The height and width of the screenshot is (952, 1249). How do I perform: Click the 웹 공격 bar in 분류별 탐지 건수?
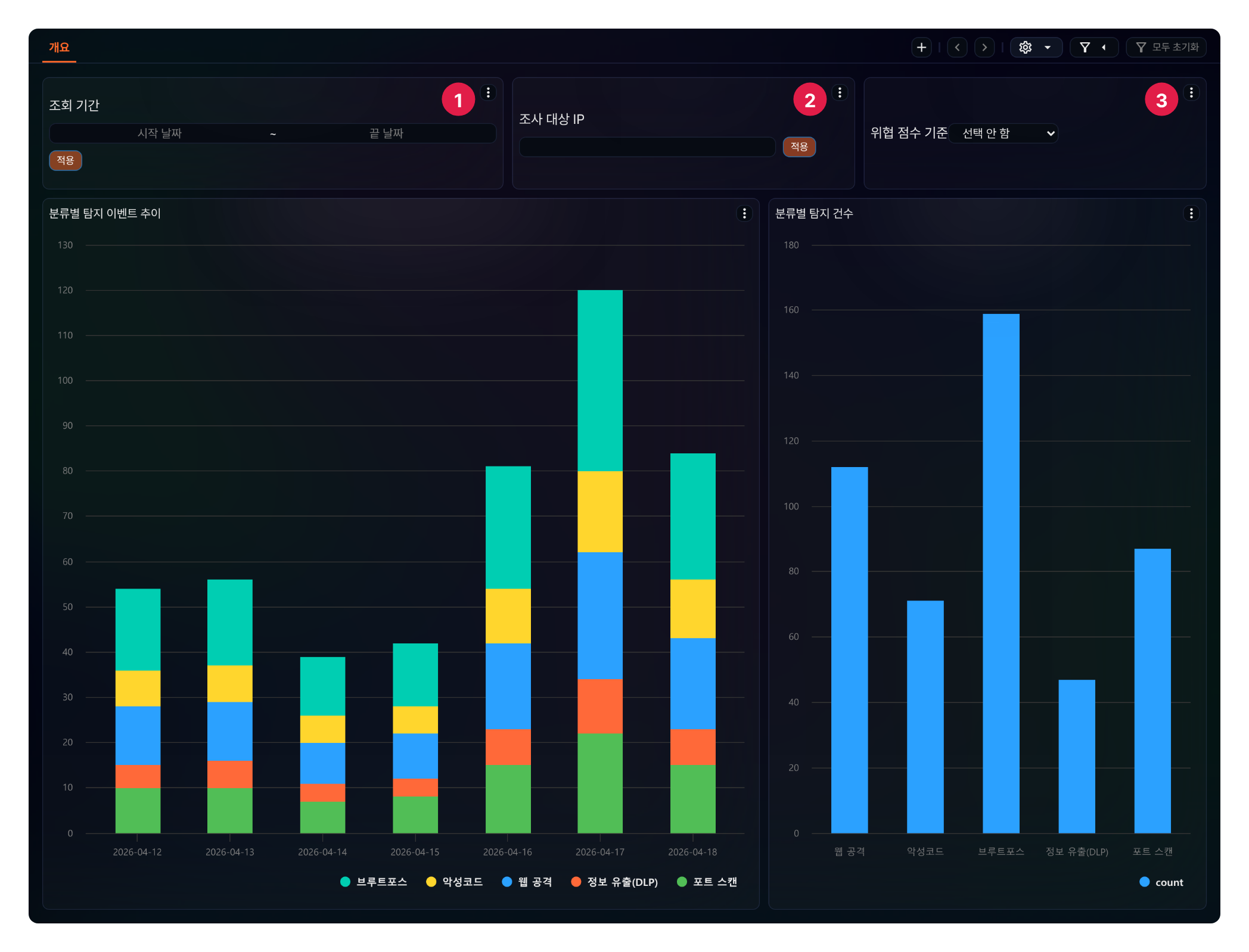(x=849, y=650)
